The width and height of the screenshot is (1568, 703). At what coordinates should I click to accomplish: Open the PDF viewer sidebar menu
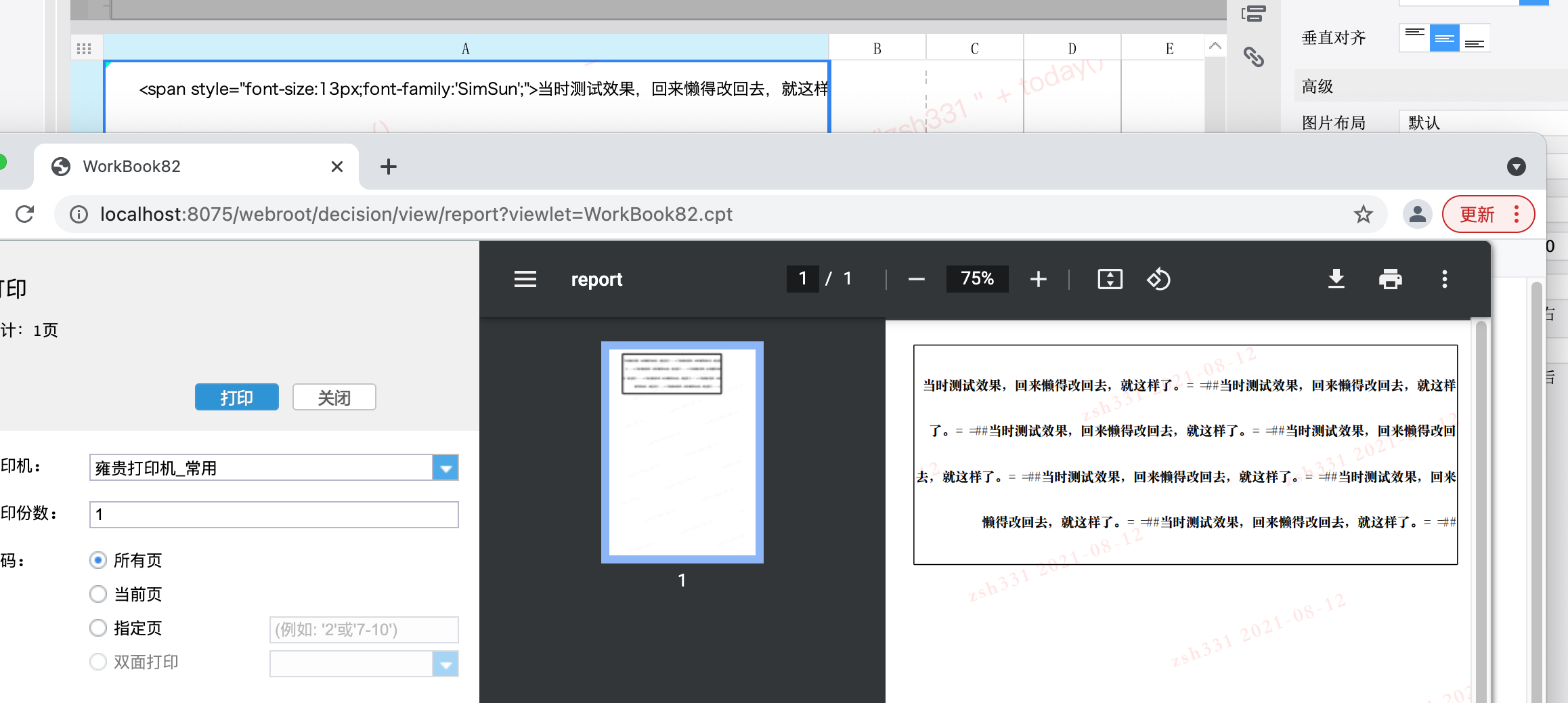[x=525, y=279]
